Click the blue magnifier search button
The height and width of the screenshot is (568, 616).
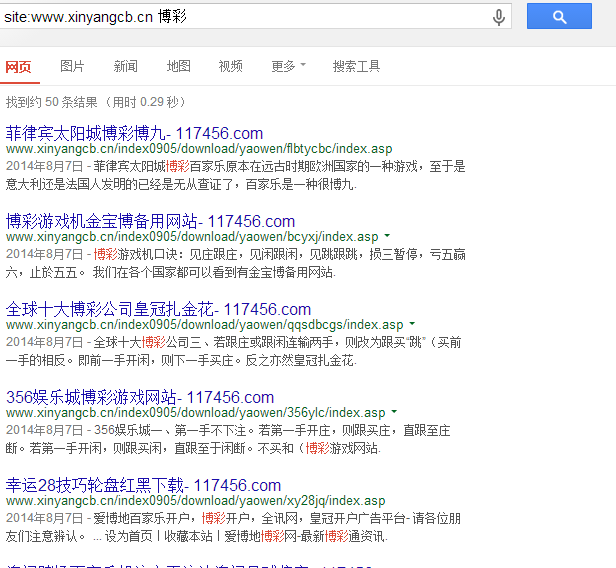tap(559, 16)
